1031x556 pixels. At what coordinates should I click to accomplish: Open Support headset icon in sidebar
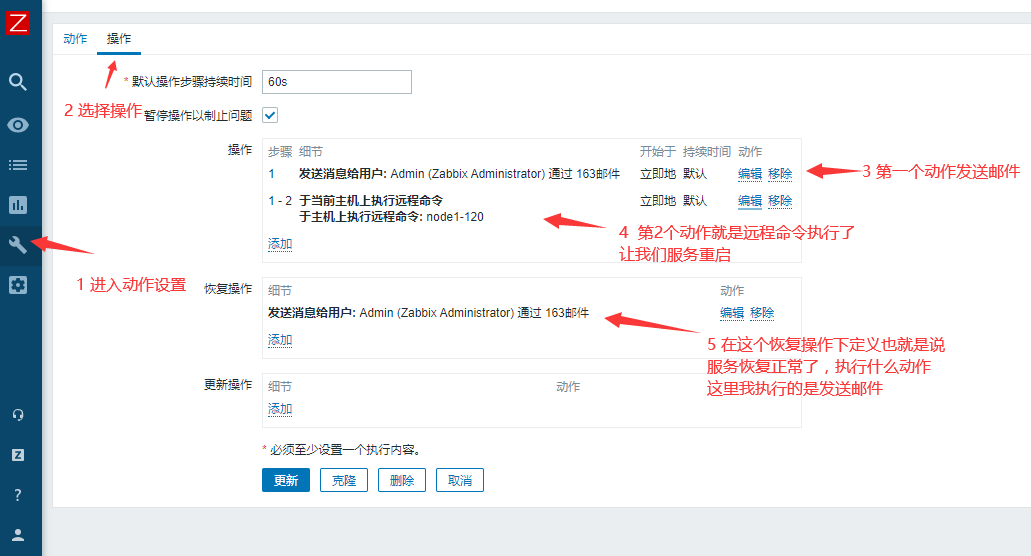(18, 415)
